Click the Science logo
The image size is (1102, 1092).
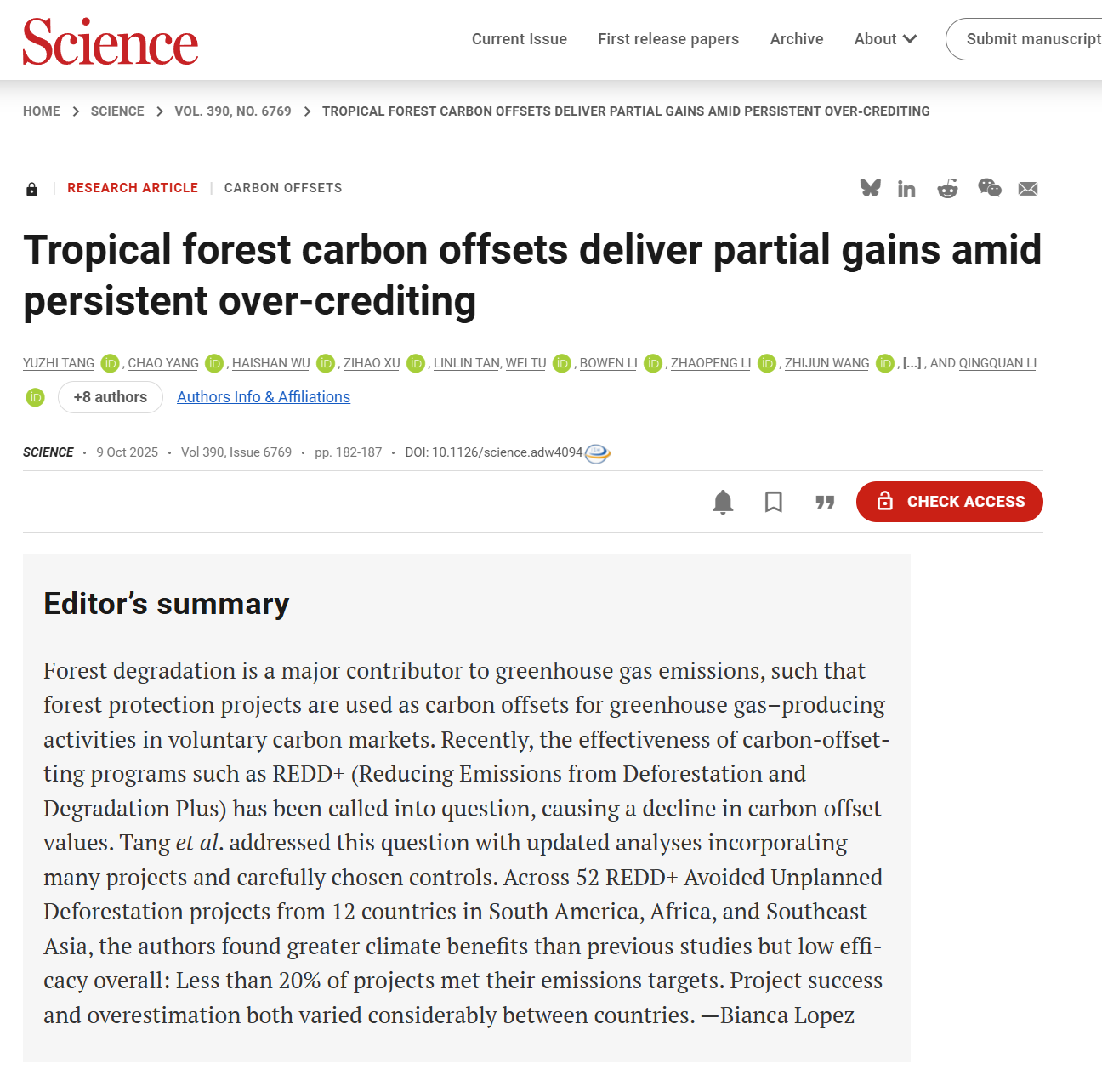[111, 42]
